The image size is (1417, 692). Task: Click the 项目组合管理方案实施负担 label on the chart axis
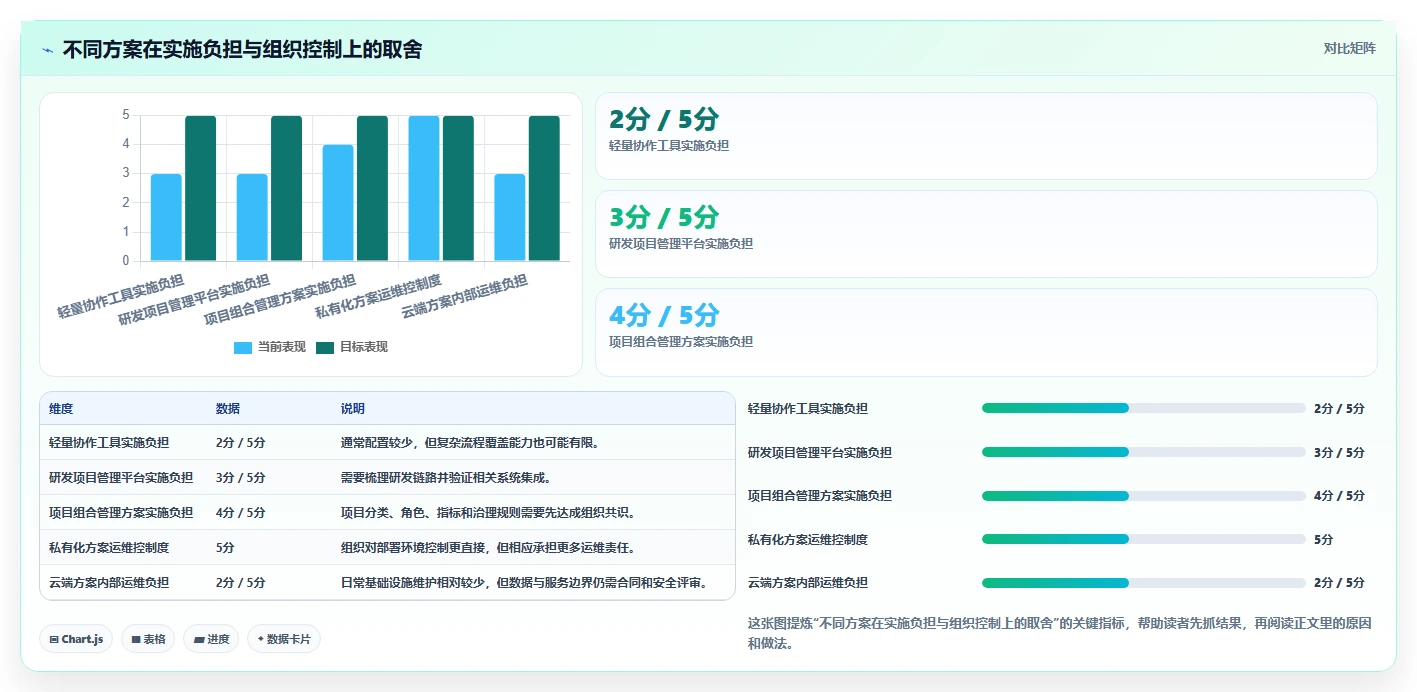click(281, 299)
